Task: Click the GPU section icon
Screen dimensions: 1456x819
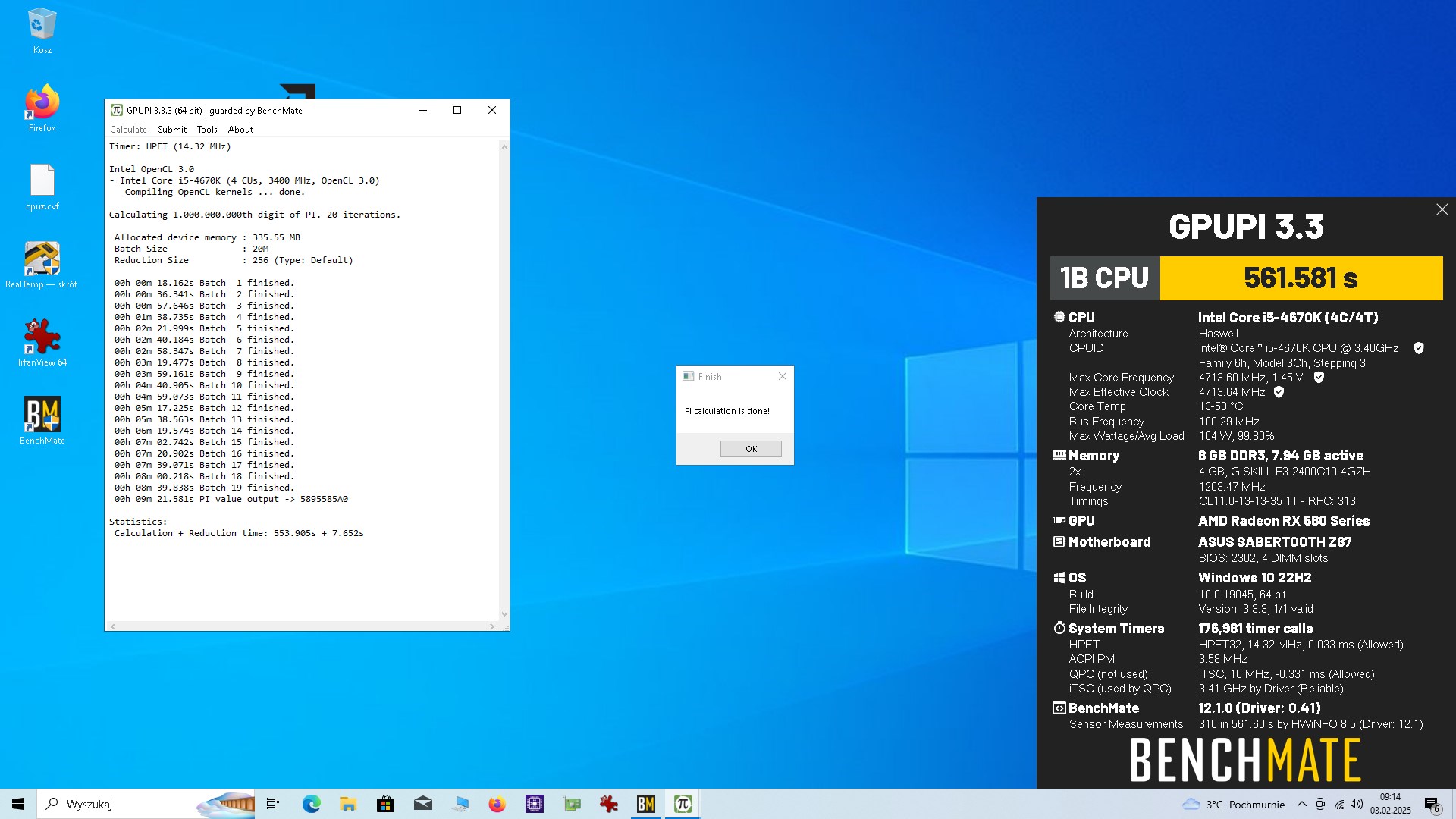Action: [x=1059, y=520]
